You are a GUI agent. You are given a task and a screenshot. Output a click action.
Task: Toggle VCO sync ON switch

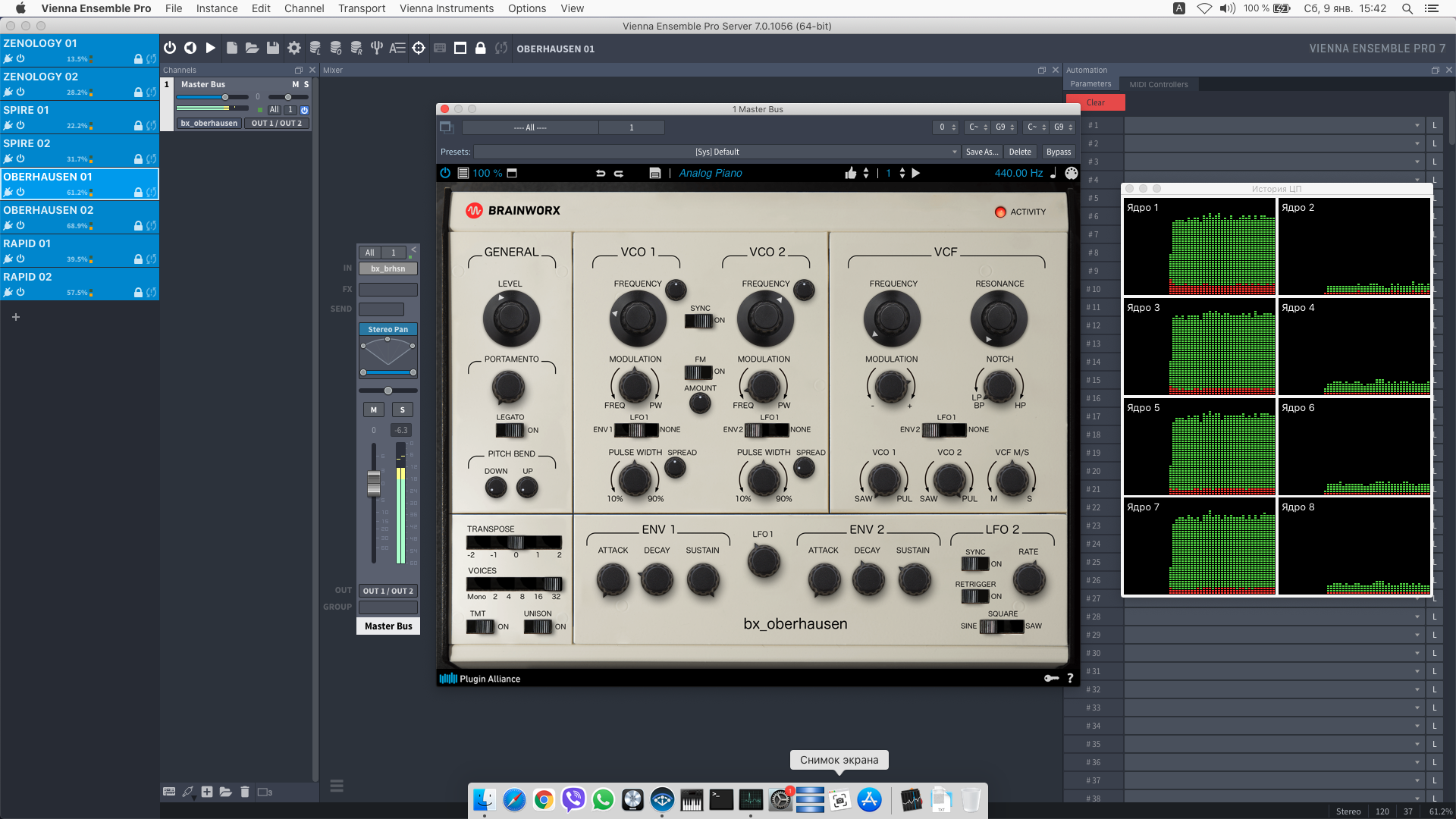pyautogui.click(x=698, y=321)
